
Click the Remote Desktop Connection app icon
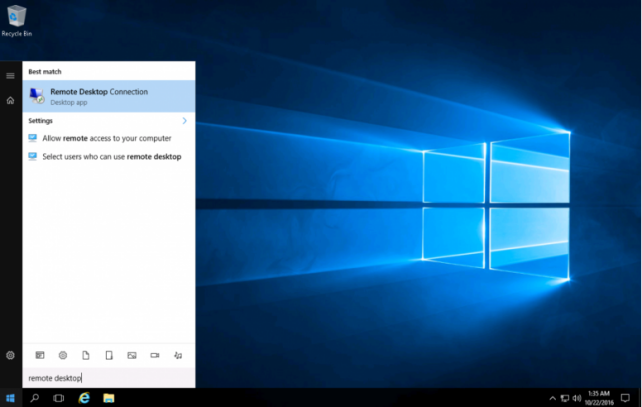pyautogui.click(x=37, y=96)
